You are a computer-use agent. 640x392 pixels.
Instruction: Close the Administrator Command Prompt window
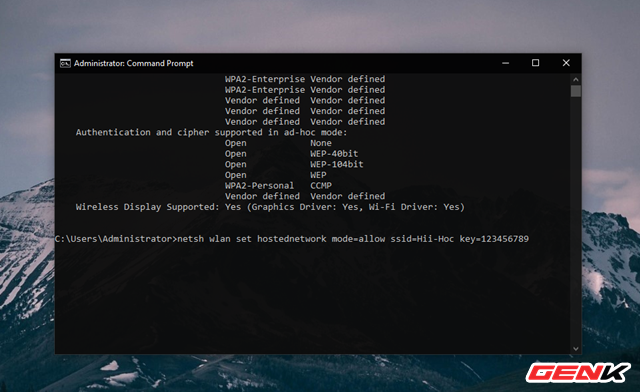(x=566, y=63)
